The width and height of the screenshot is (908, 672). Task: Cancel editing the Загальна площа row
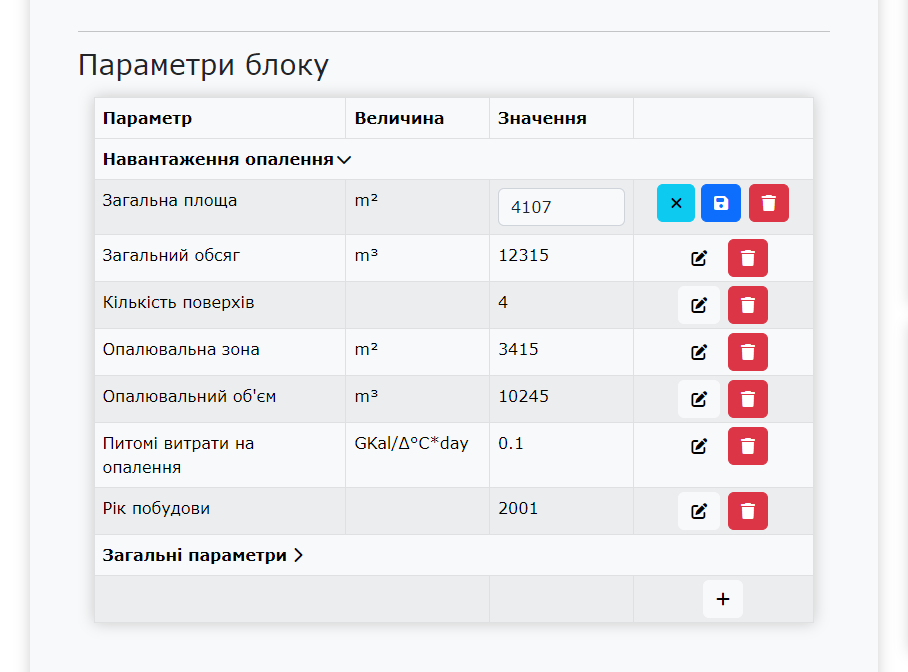[x=675, y=203]
